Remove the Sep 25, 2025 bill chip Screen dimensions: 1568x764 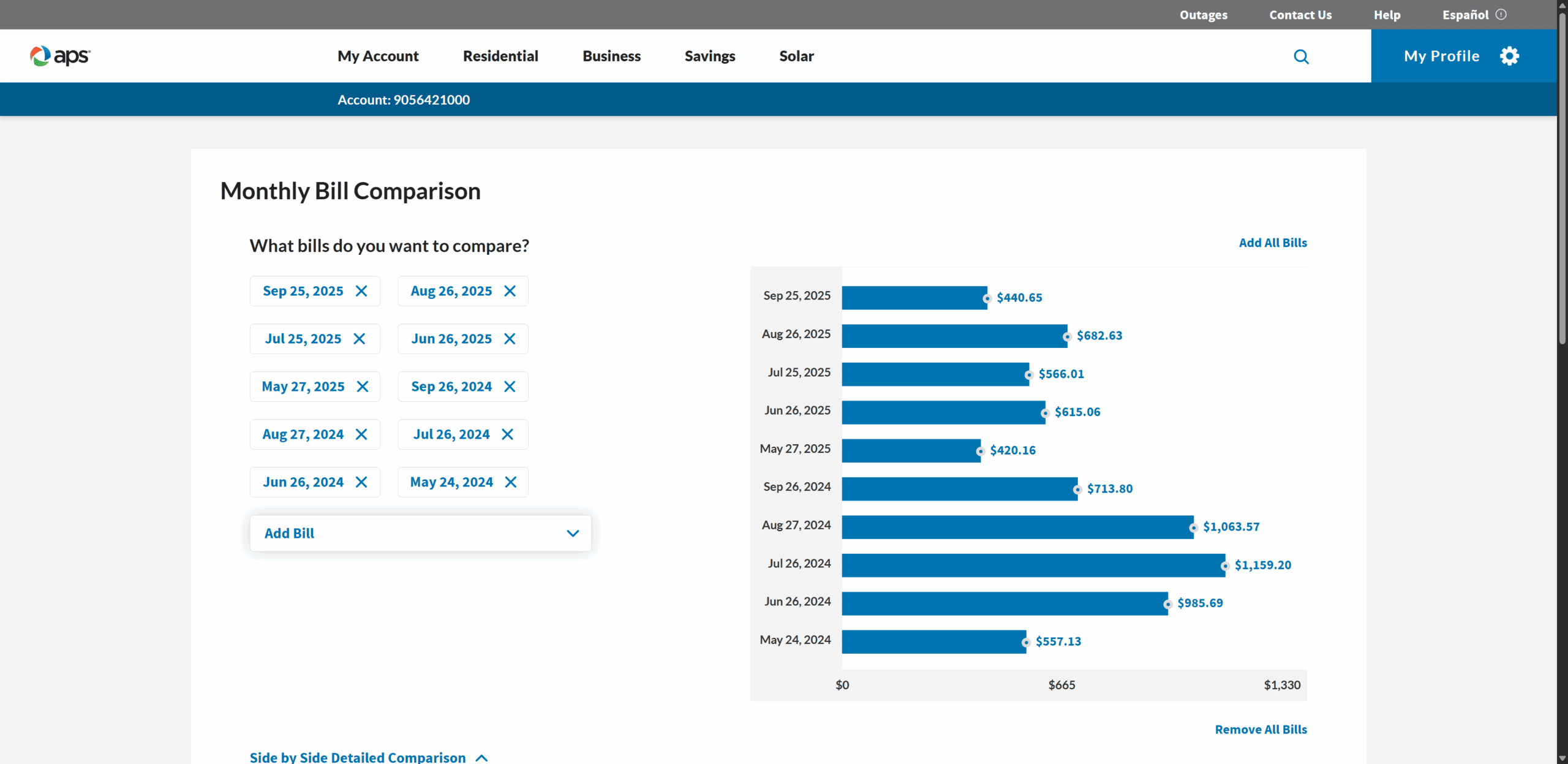coord(361,291)
